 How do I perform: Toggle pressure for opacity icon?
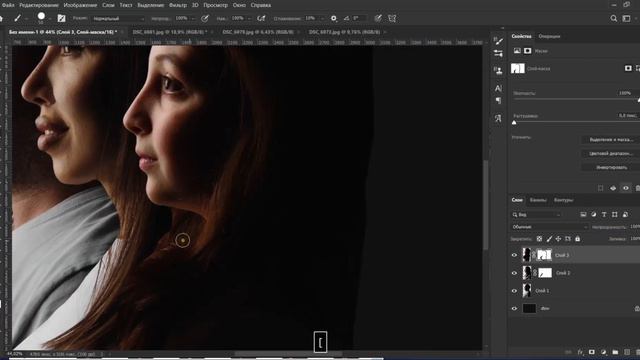point(205,18)
